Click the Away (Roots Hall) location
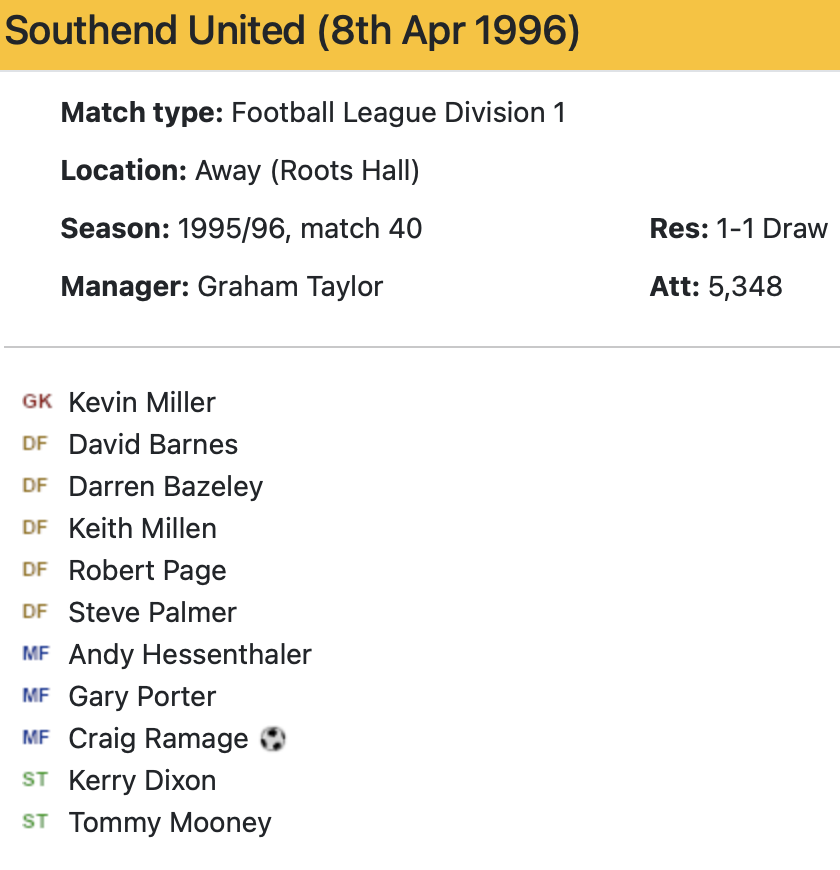Screen dimensions: 840x870 click(x=307, y=171)
